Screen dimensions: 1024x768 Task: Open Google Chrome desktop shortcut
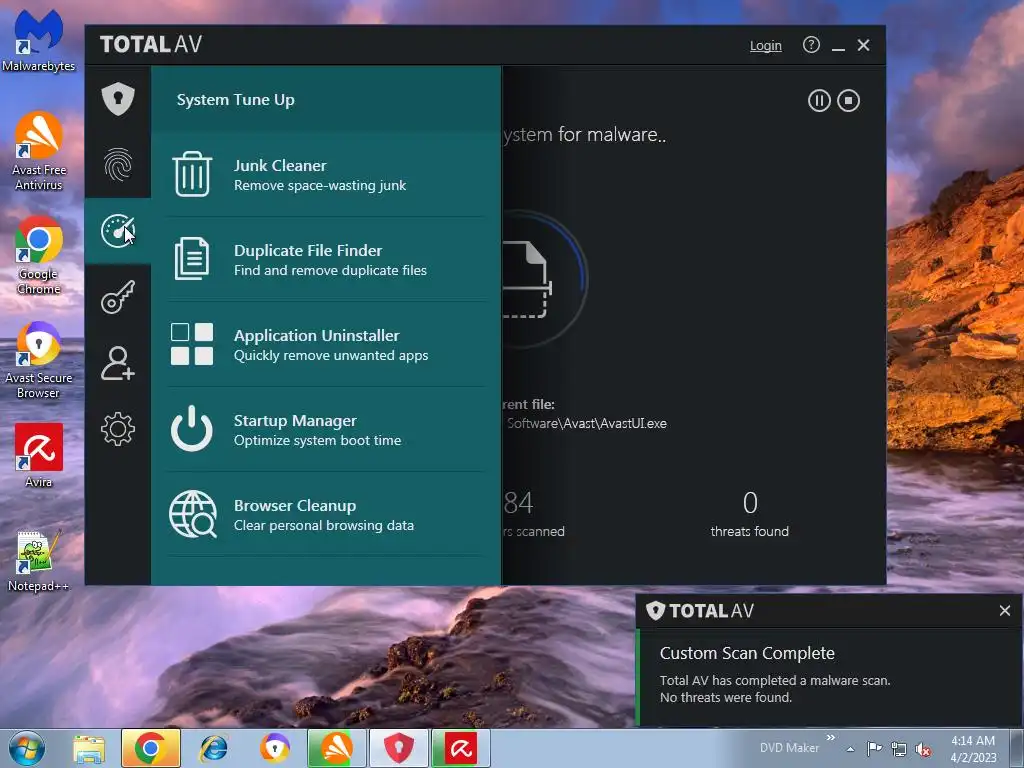tap(39, 255)
